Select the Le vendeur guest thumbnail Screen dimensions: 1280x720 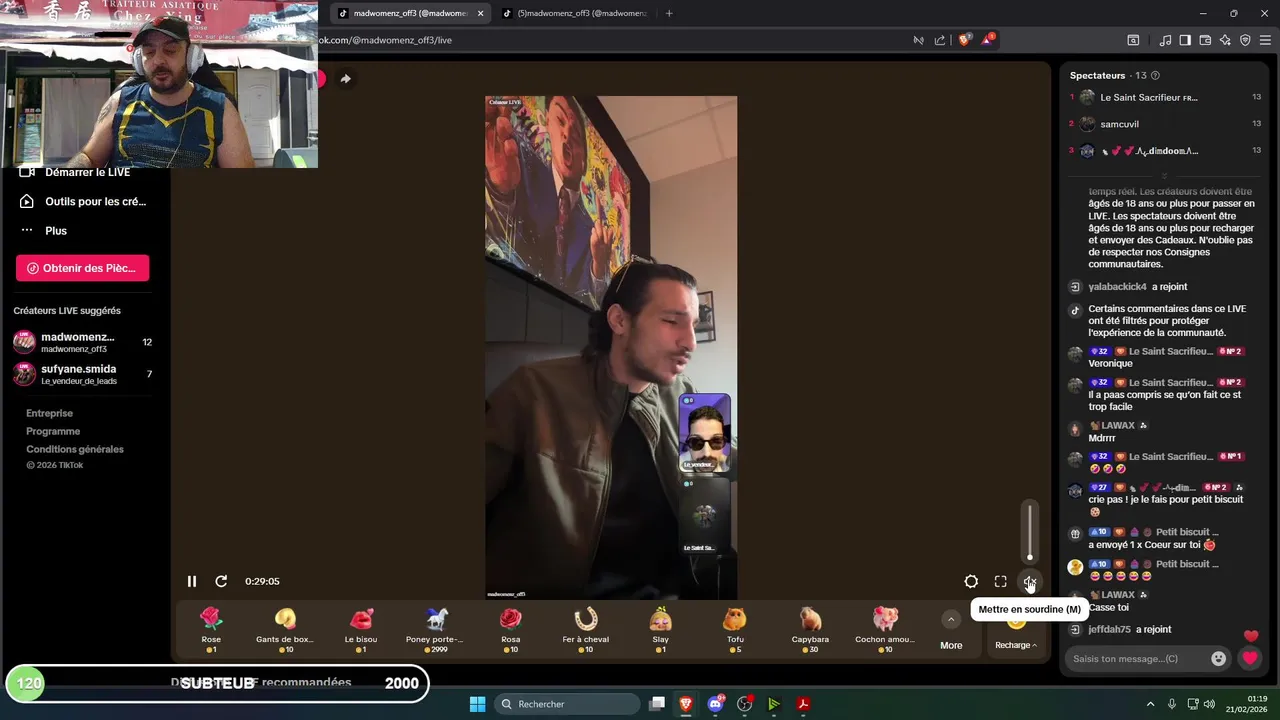click(x=705, y=433)
